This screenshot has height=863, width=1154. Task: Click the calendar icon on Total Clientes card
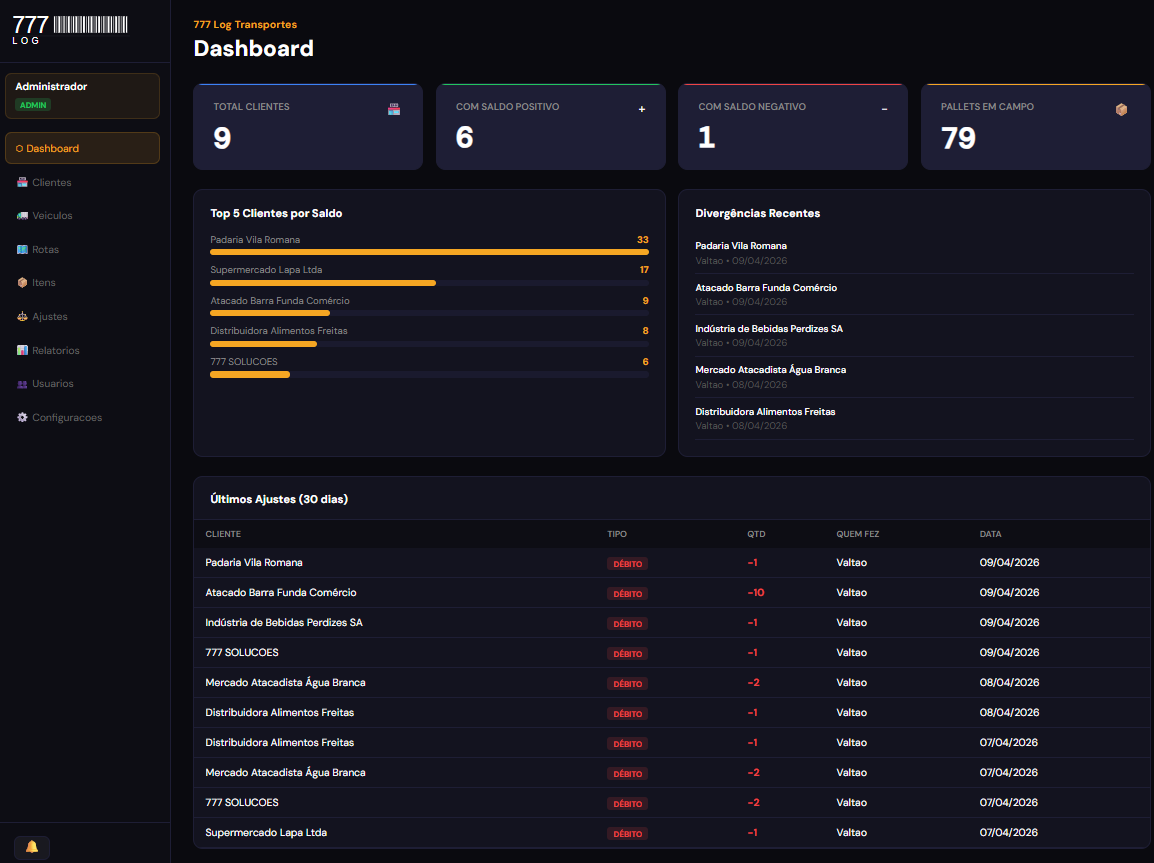(394, 108)
